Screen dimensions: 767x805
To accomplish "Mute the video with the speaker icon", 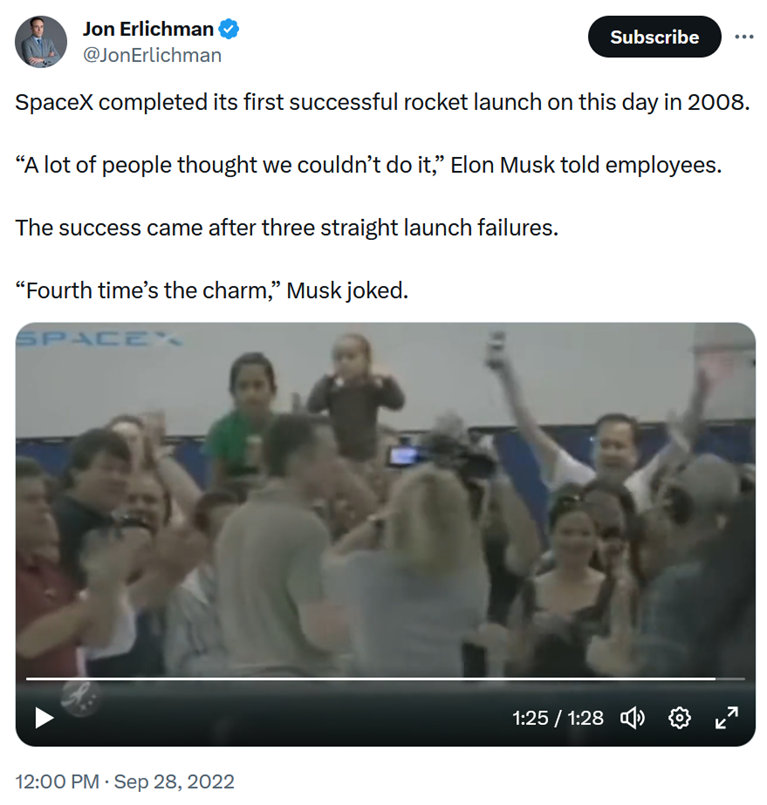I will click(633, 717).
